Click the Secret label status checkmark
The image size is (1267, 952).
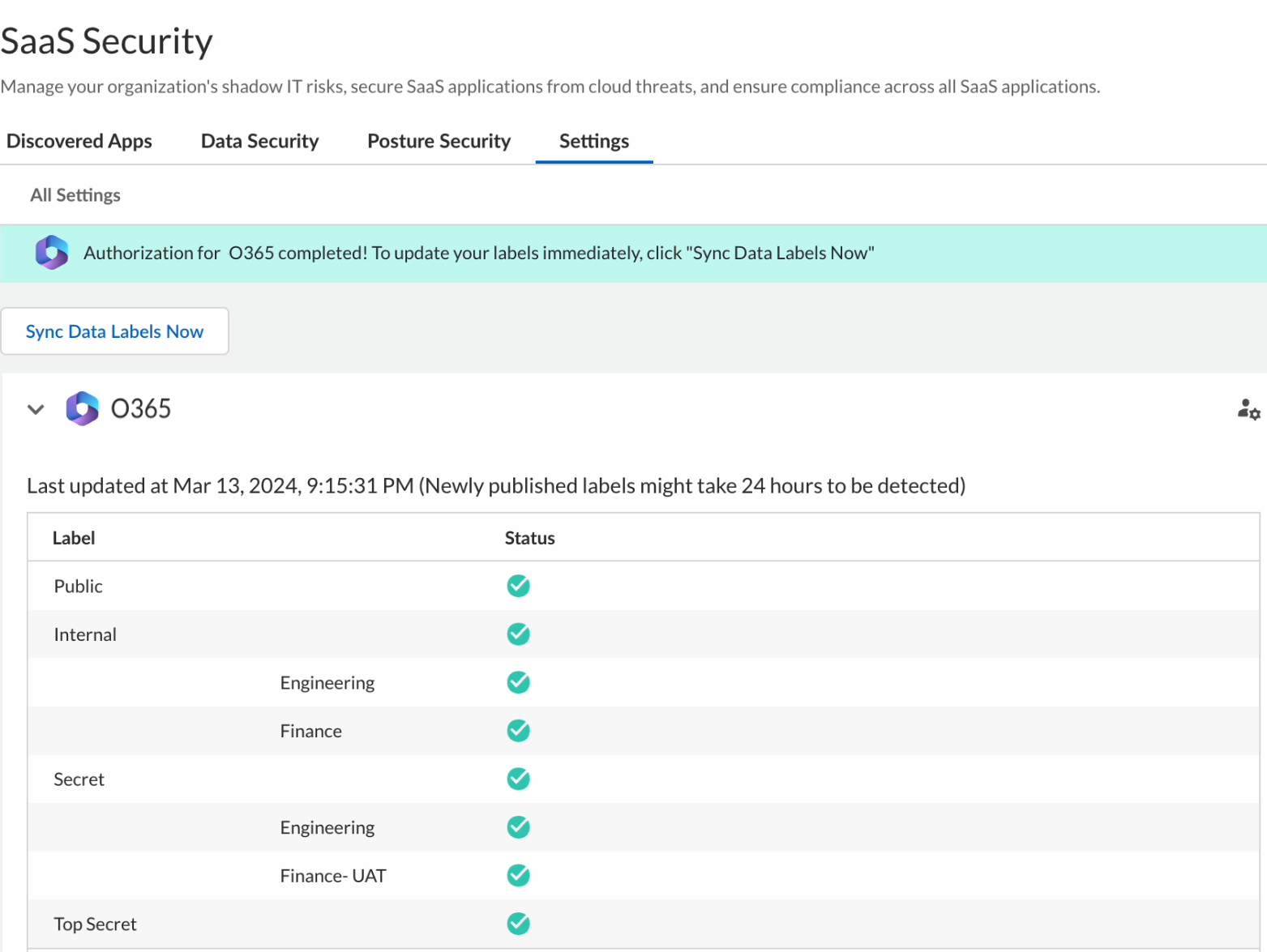518,779
